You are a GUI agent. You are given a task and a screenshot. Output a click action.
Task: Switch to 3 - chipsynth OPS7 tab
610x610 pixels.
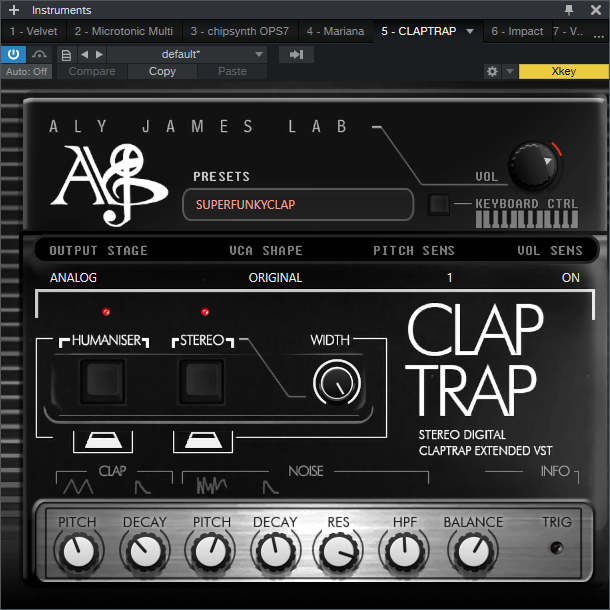(x=240, y=31)
